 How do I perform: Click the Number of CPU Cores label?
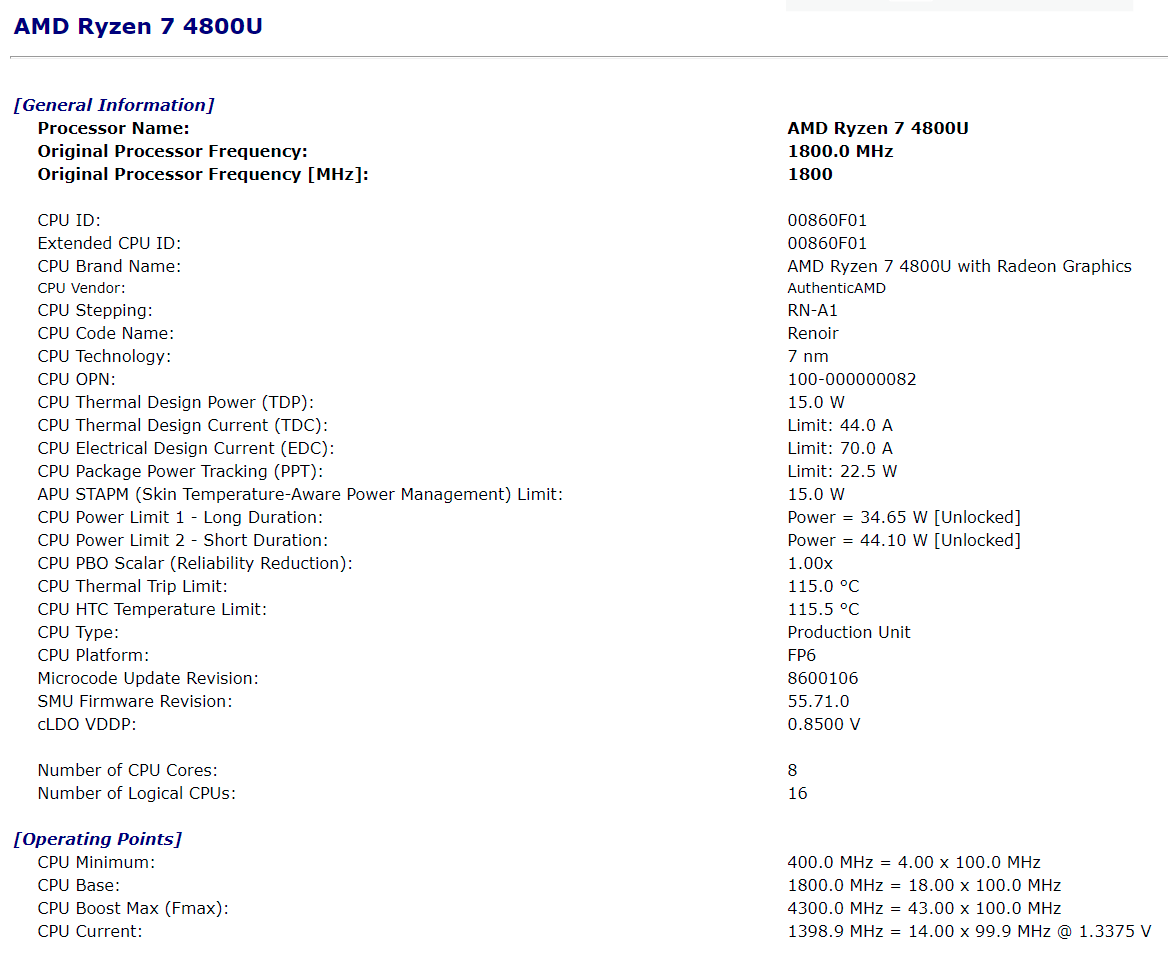pos(127,771)
